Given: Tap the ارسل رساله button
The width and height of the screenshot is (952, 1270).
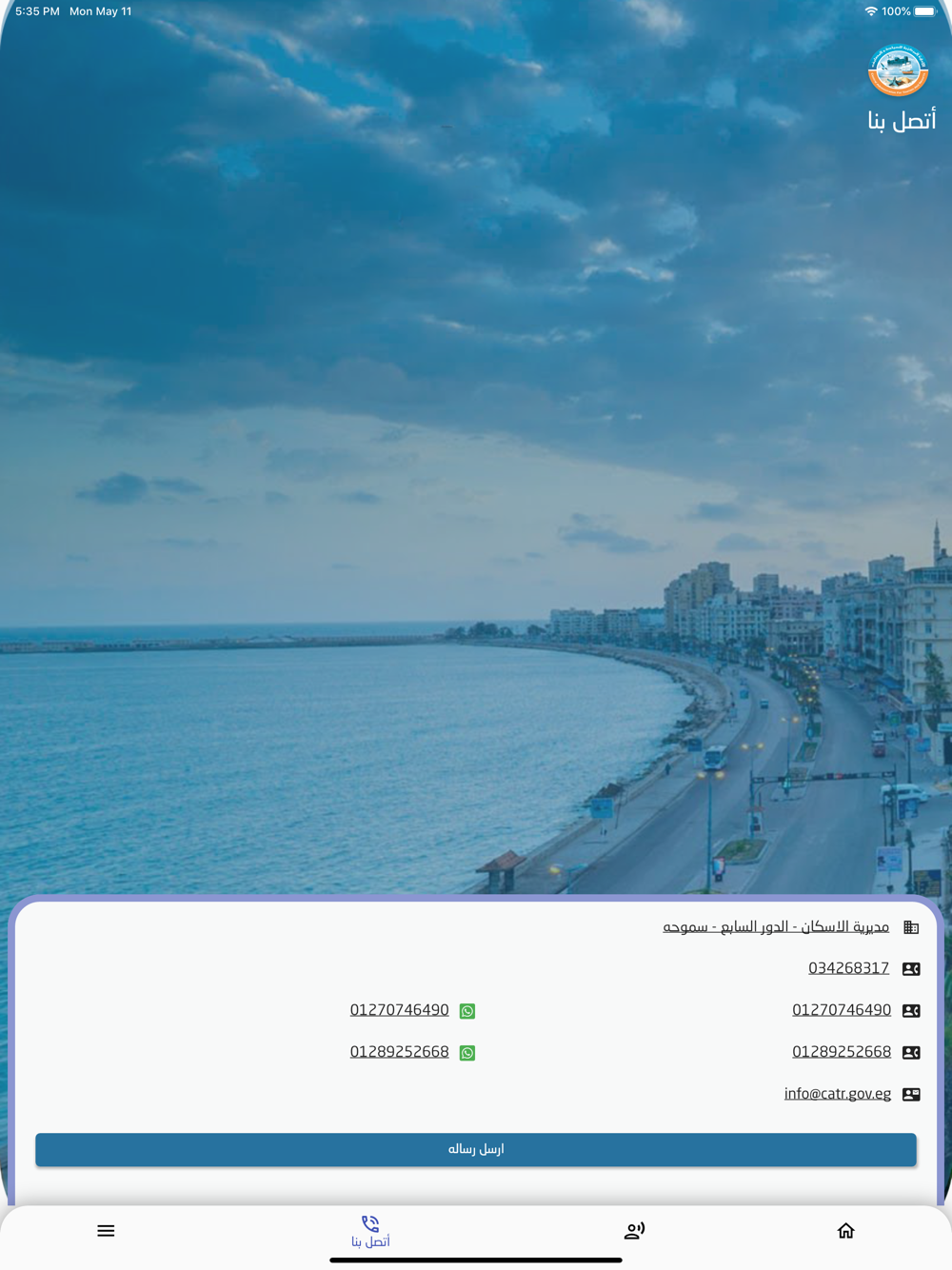Looking at the screenshot, I should [476, 1149].
